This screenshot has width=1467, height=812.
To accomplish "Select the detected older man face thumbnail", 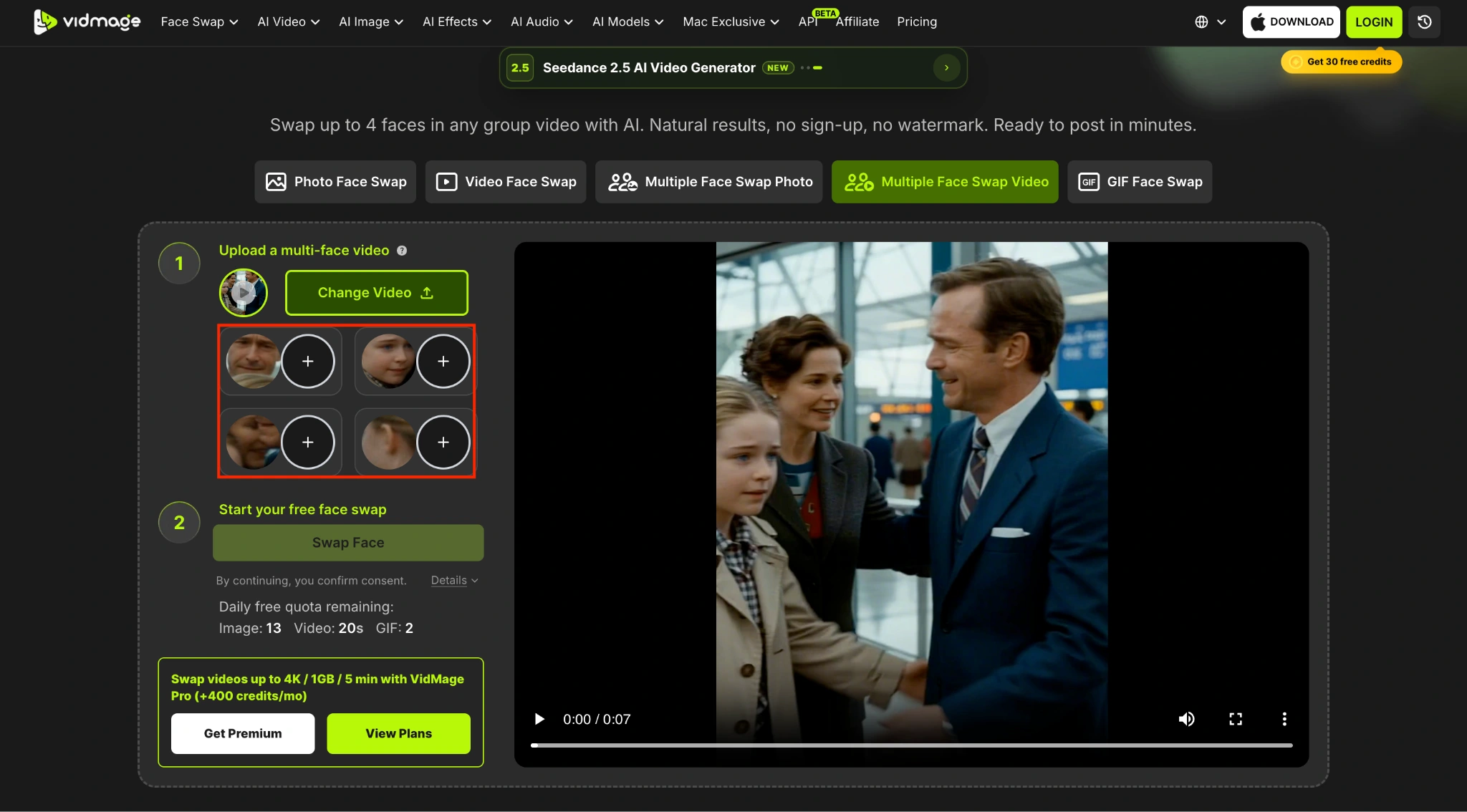I will point(252,362).
